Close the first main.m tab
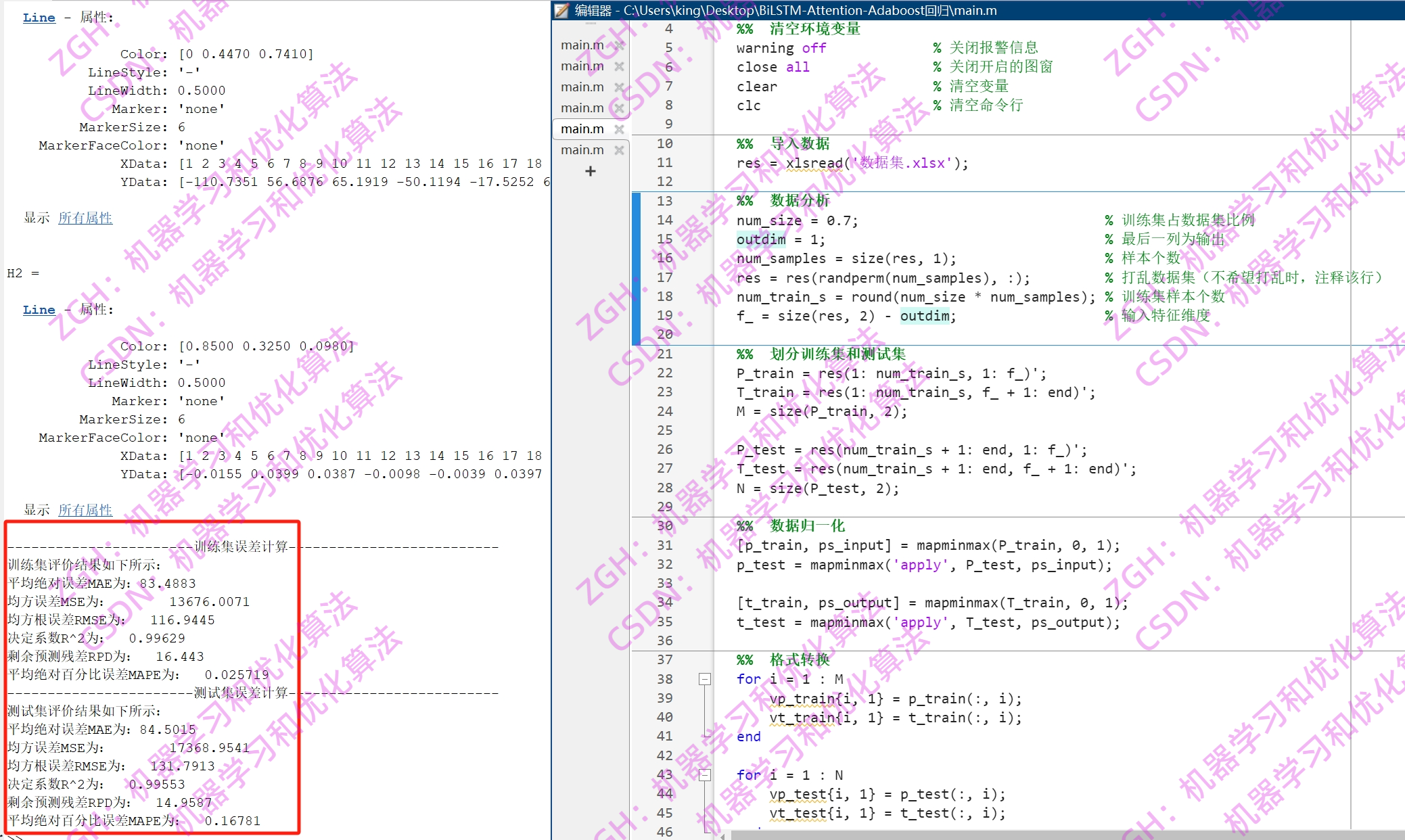This screenshot has width=1405, height=840. point(619,45)
